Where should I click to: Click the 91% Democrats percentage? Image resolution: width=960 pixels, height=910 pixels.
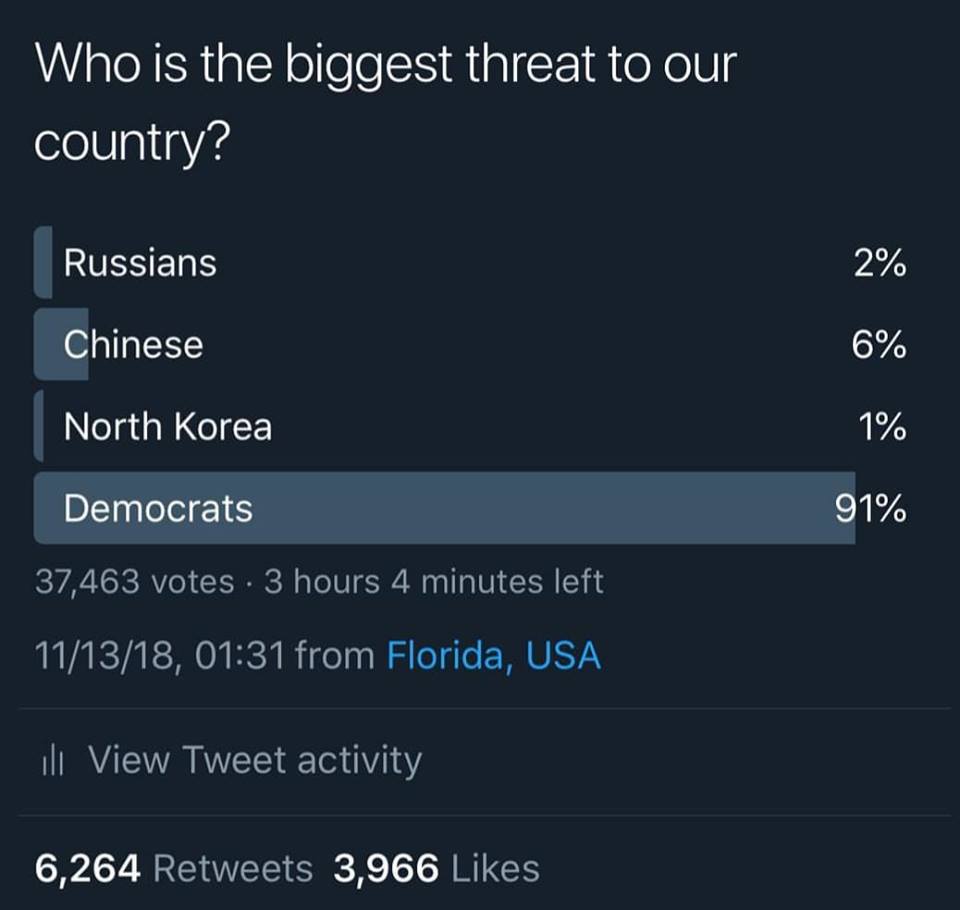coord(871,508)
